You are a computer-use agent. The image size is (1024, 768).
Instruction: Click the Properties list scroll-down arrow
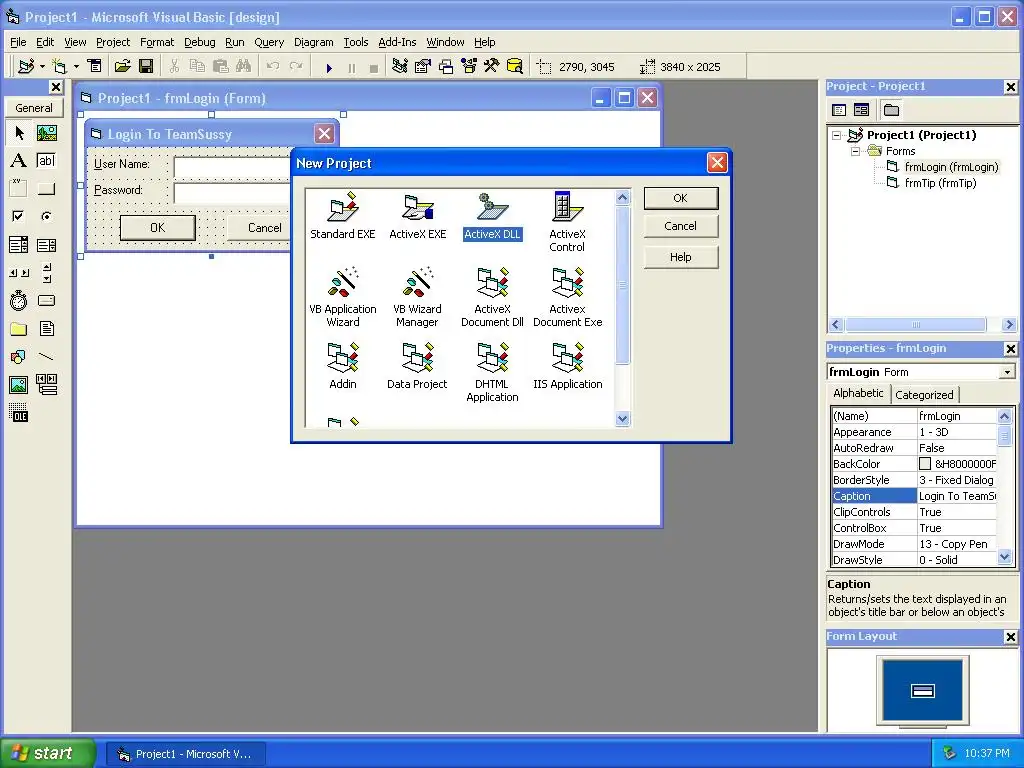1004,557
